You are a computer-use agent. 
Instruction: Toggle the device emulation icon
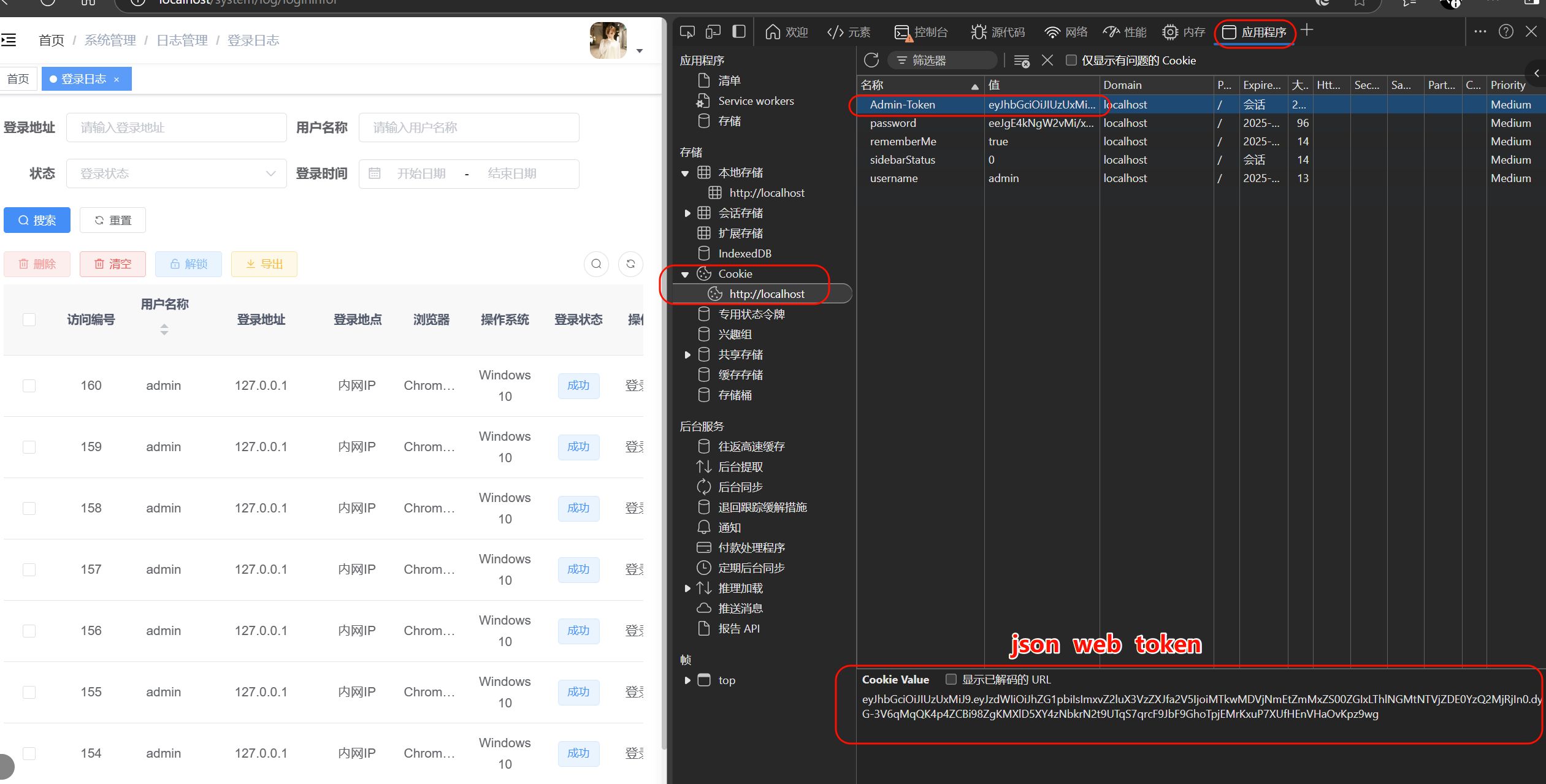point(713,32)
